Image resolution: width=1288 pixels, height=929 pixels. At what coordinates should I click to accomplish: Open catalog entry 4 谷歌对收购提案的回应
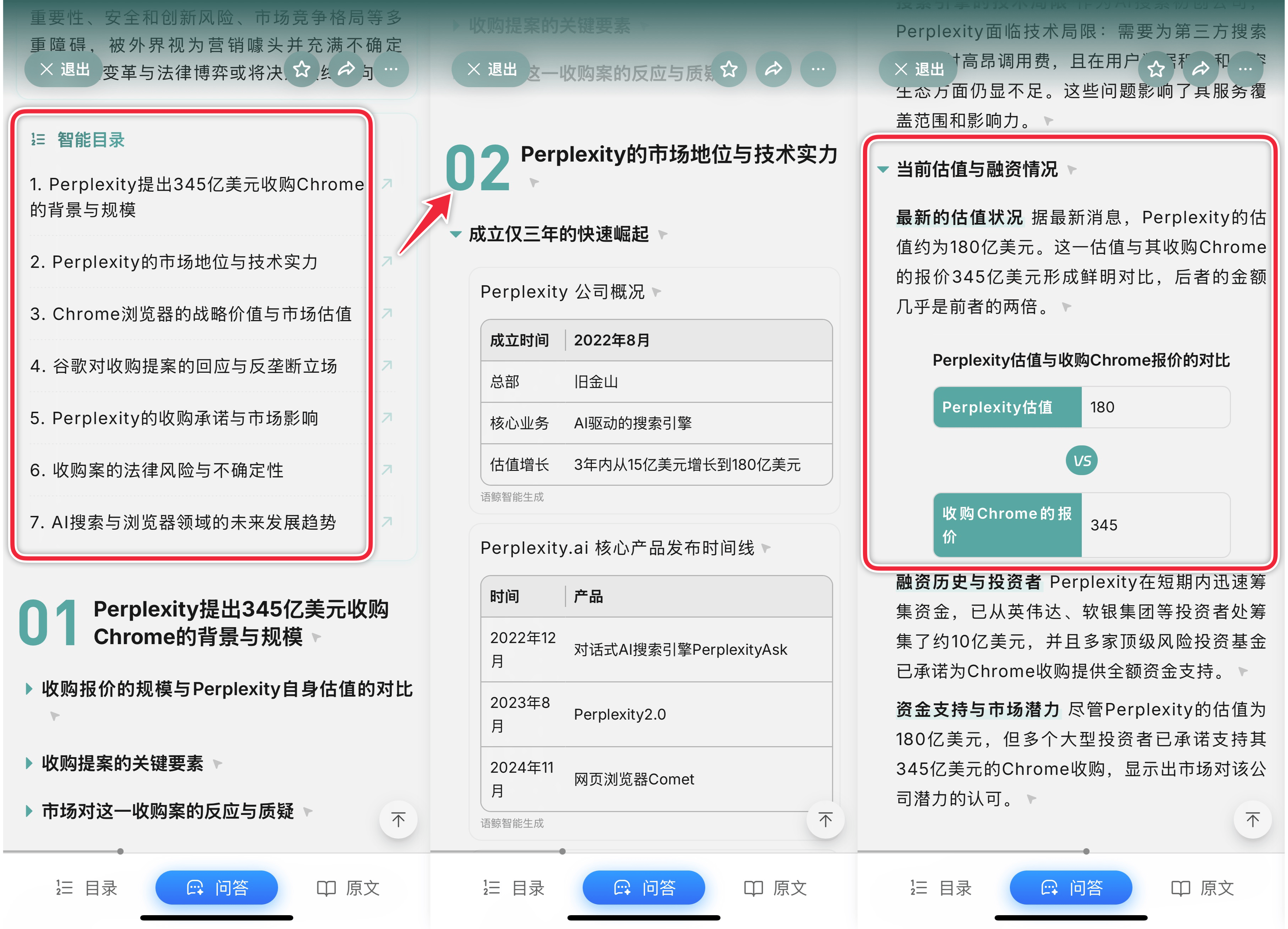pos(183,366)
